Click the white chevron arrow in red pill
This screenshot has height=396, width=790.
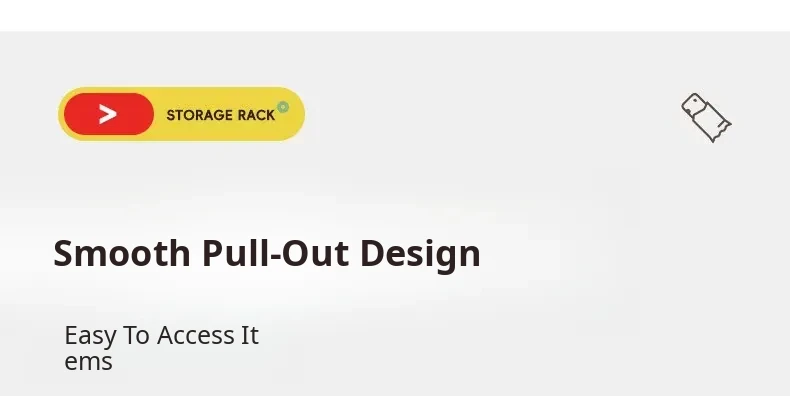(108, 114)
